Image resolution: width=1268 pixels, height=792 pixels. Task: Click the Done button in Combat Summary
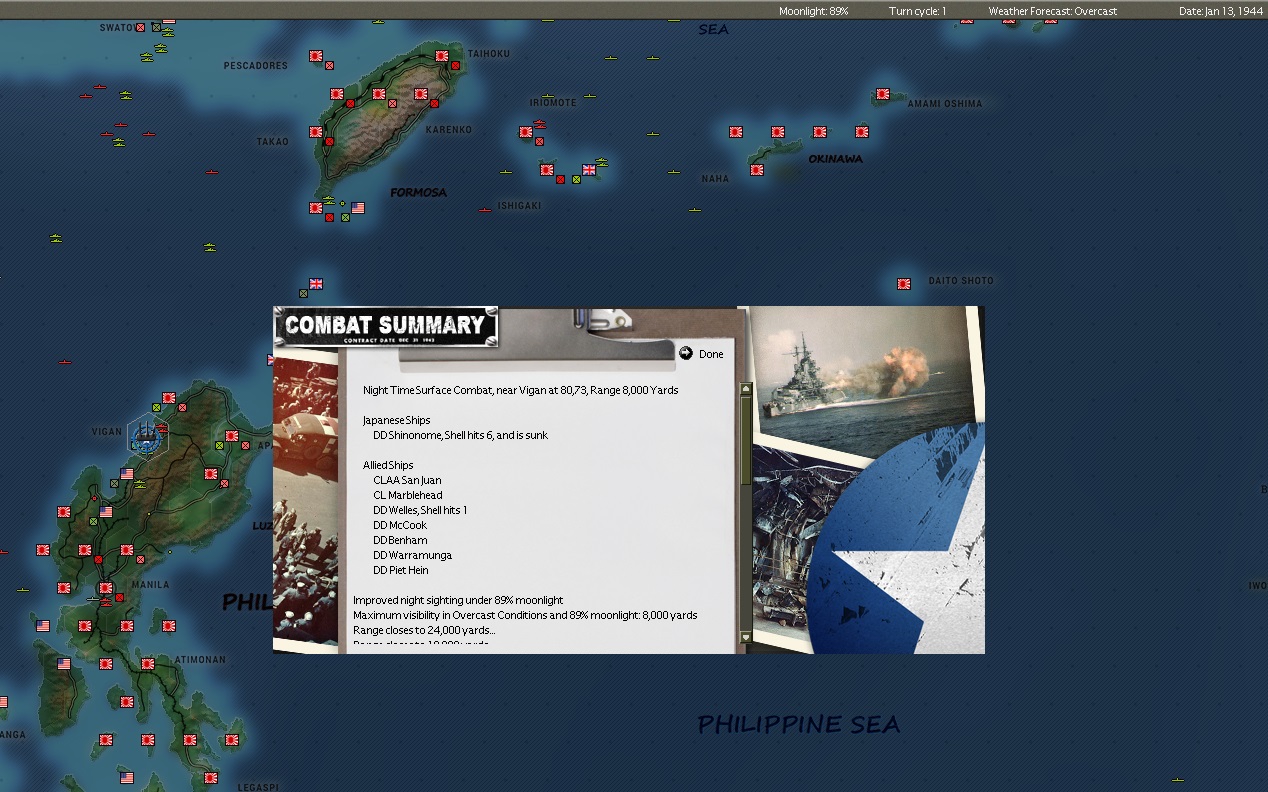[x=711, y=354]
